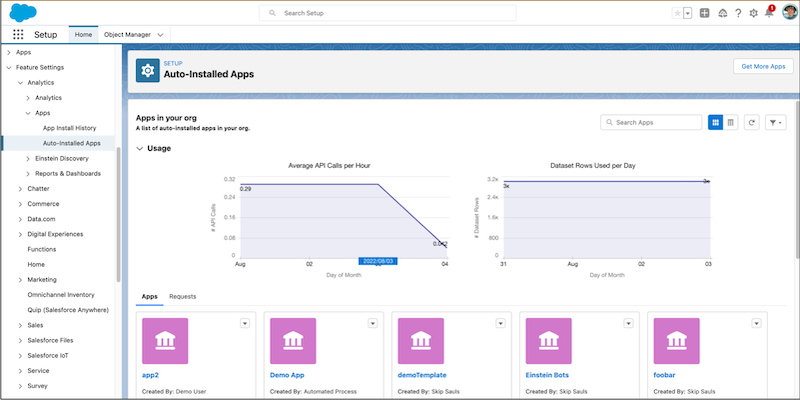The height and width of the screenshot is (400, 800).
Task: Collapse the Feature Settings tree node
Action: point(9,67)
